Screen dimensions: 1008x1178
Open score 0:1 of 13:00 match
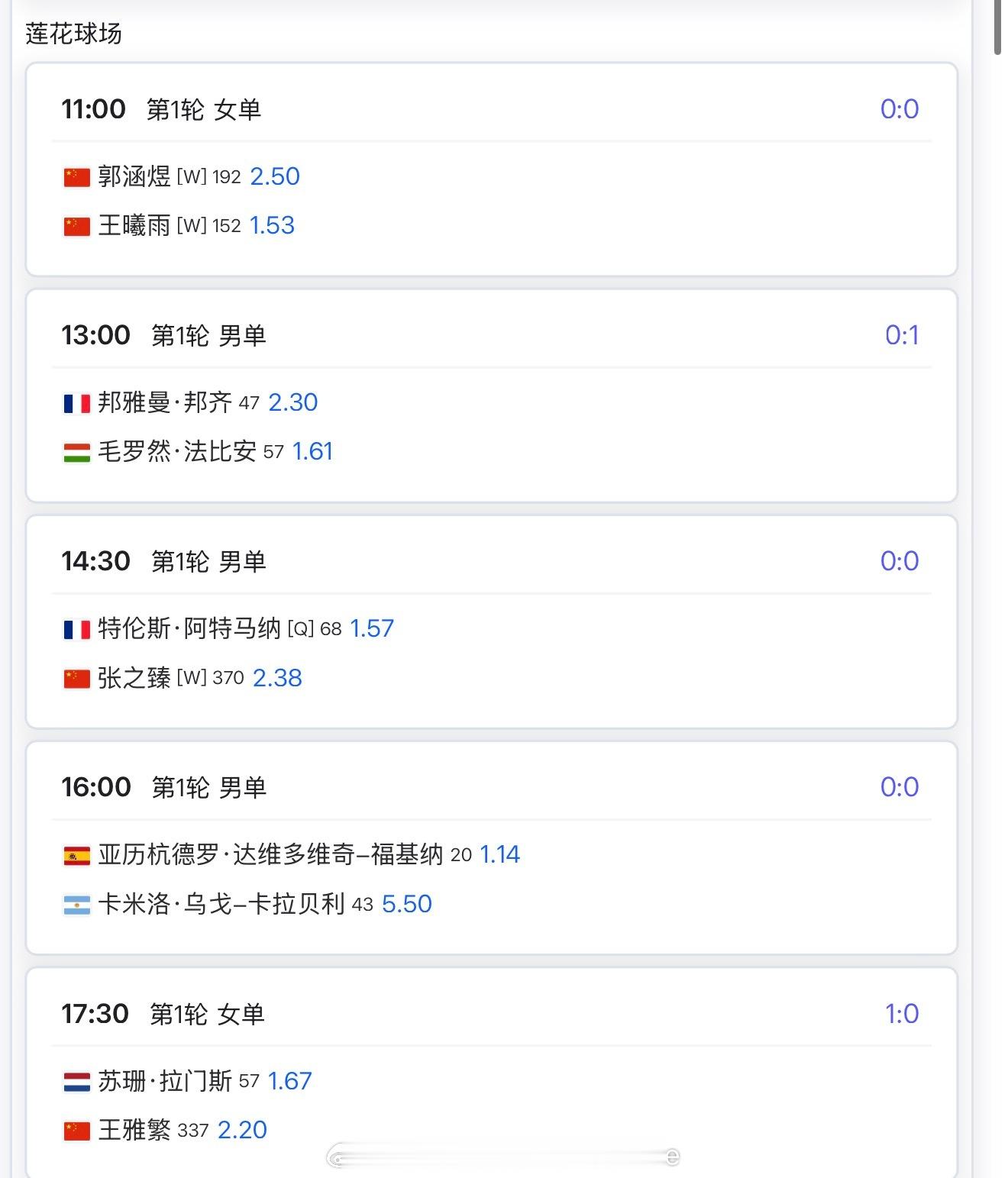click(x=902, y=335)
